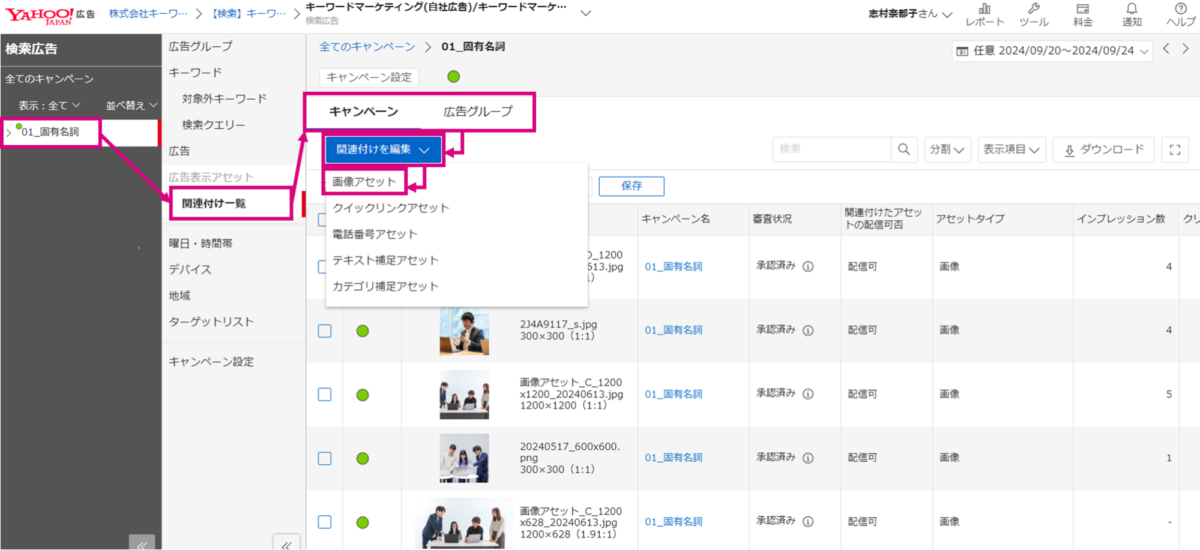This screenshot has width=1200, height=550.
Task: Open the ヘルプ question mark icon
Action: click(x=1181, y=9)
